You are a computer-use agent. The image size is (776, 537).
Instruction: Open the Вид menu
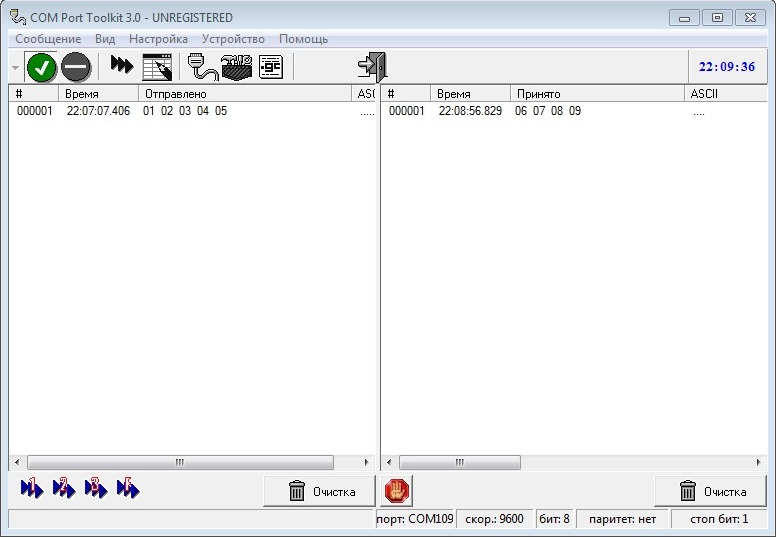[x=105, y=39]
